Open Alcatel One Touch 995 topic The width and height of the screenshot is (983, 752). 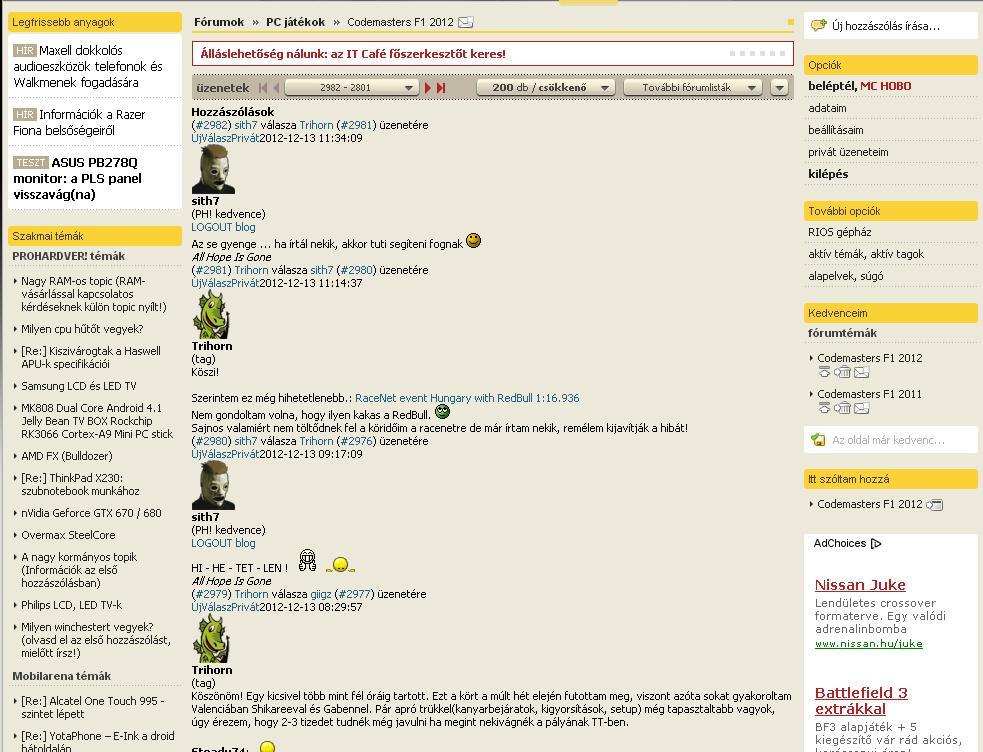click(x=92, y=708)
